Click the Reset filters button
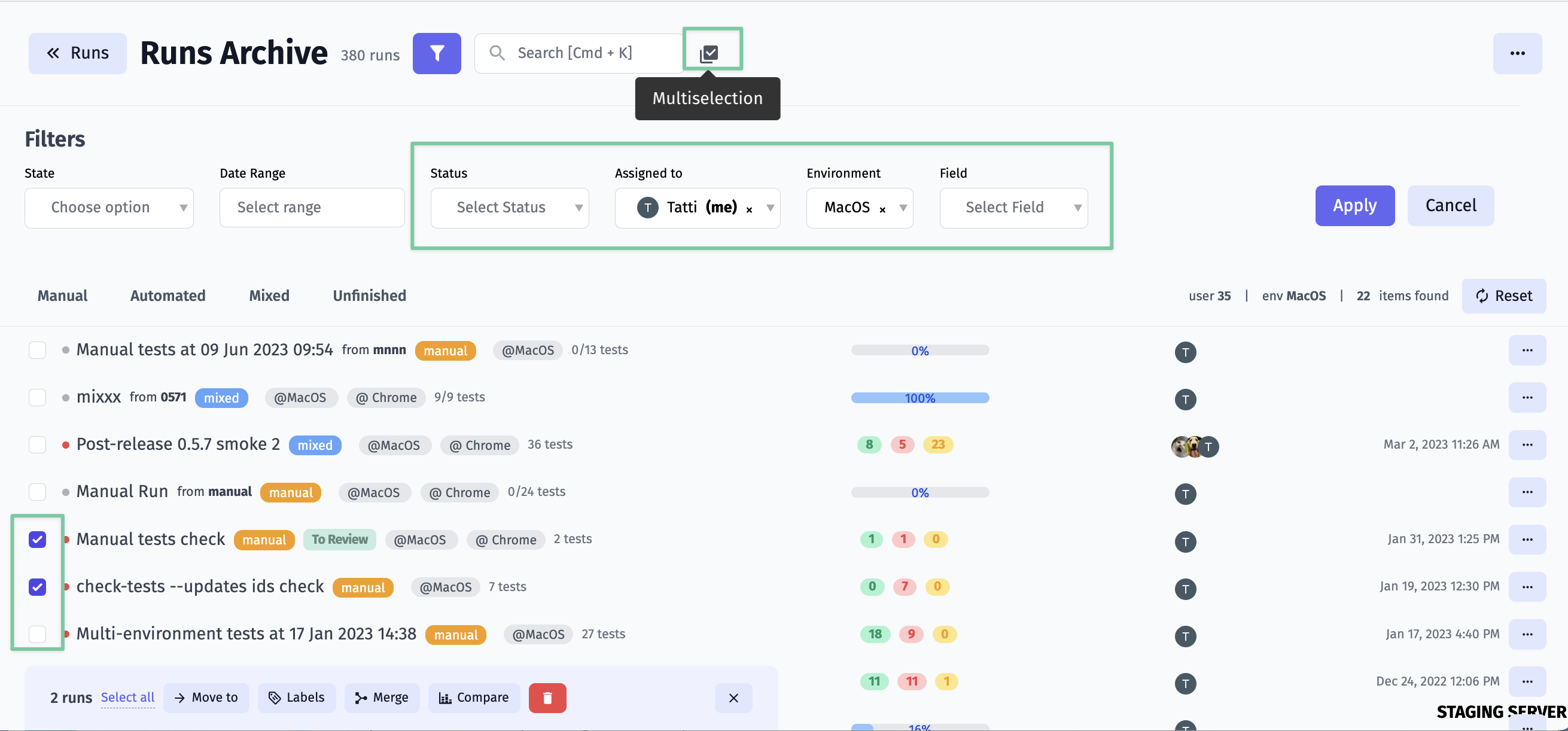The image size is (1568, 731). [1503, 296]
